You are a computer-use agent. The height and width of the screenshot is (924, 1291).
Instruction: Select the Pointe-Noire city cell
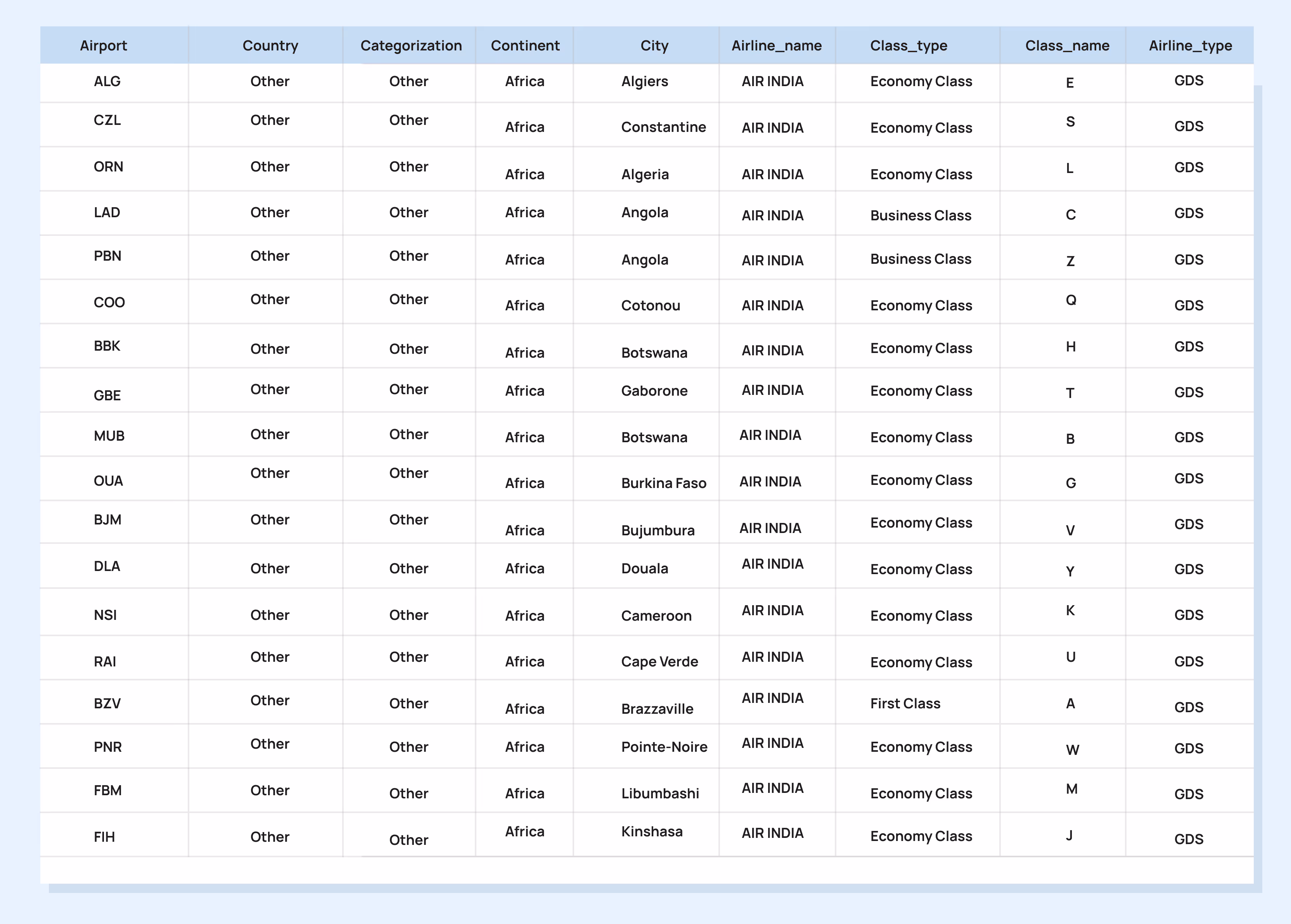(x=663, y=747)
